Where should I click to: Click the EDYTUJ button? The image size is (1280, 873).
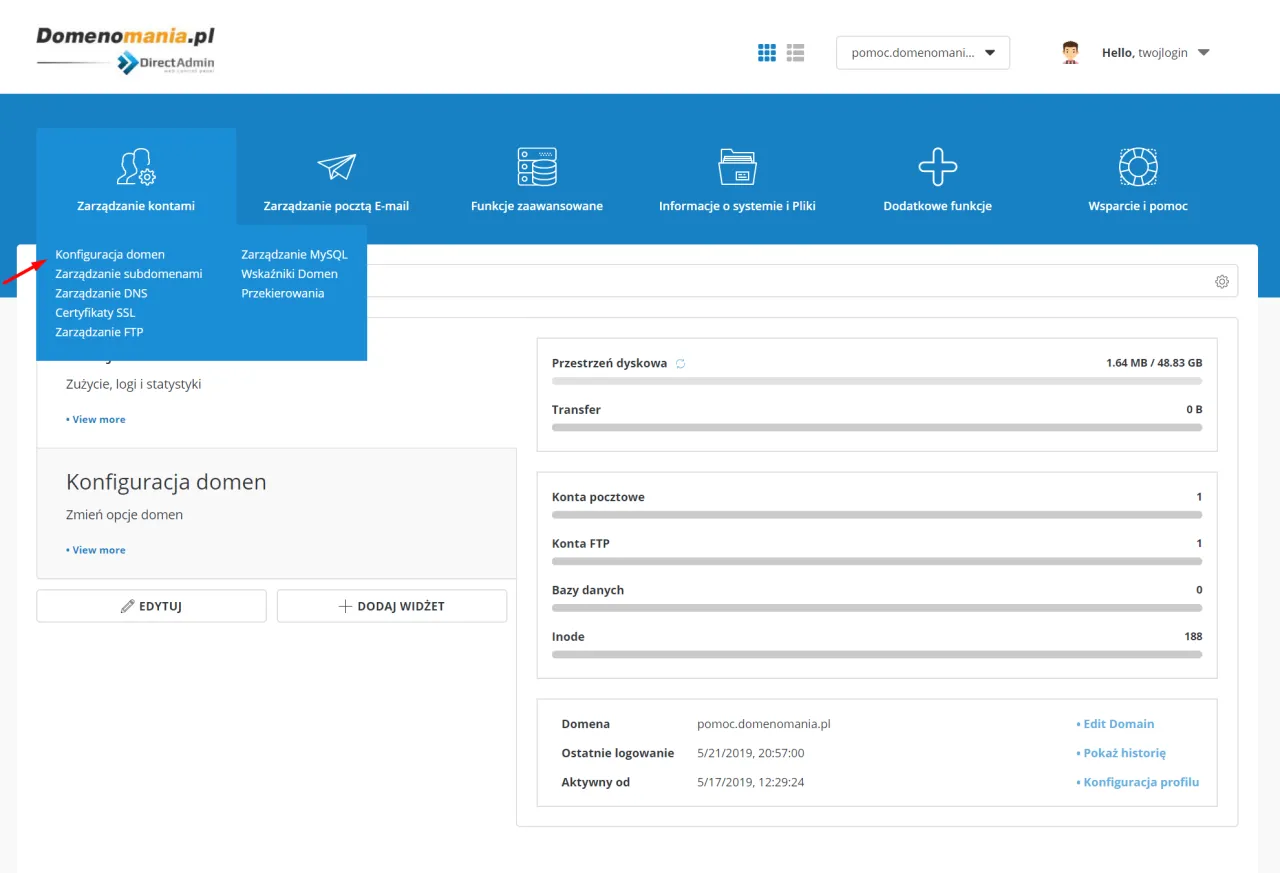pos(151,605)
